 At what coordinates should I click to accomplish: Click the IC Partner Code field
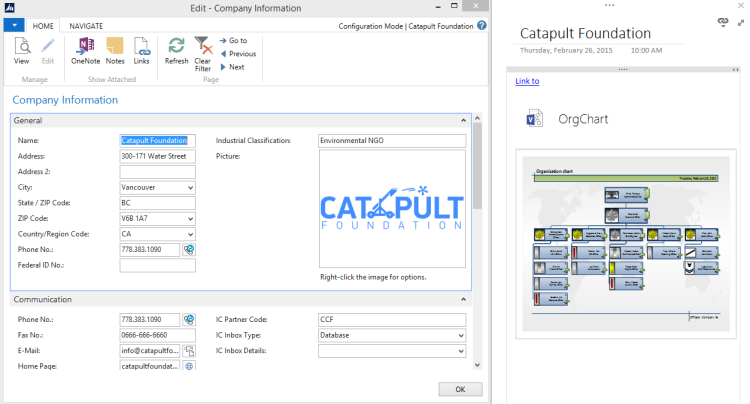392,319
